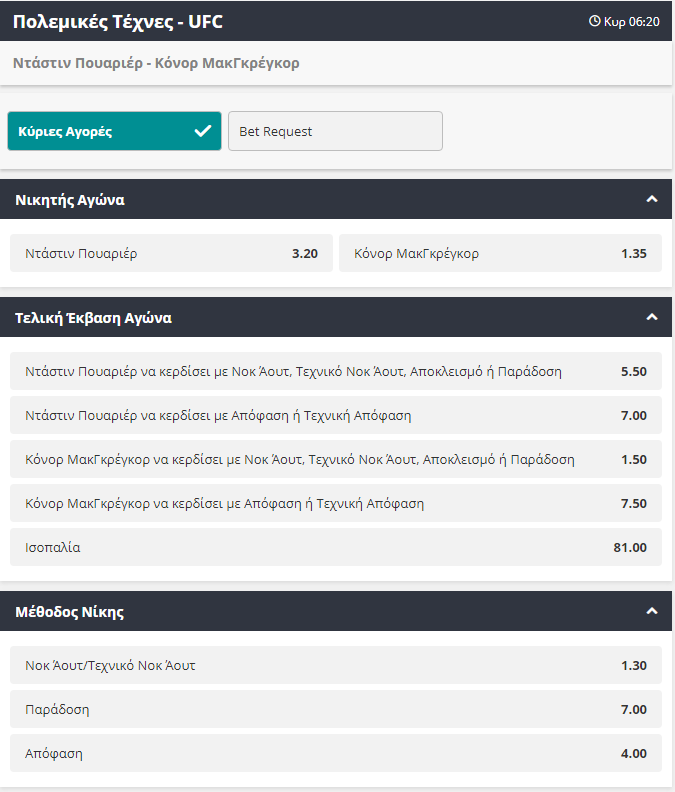This screenshot has height=792, width=675.
Task: Click the Πολεμικές Τέχνες - UFC header title
Action: click(x=117, y=21)
